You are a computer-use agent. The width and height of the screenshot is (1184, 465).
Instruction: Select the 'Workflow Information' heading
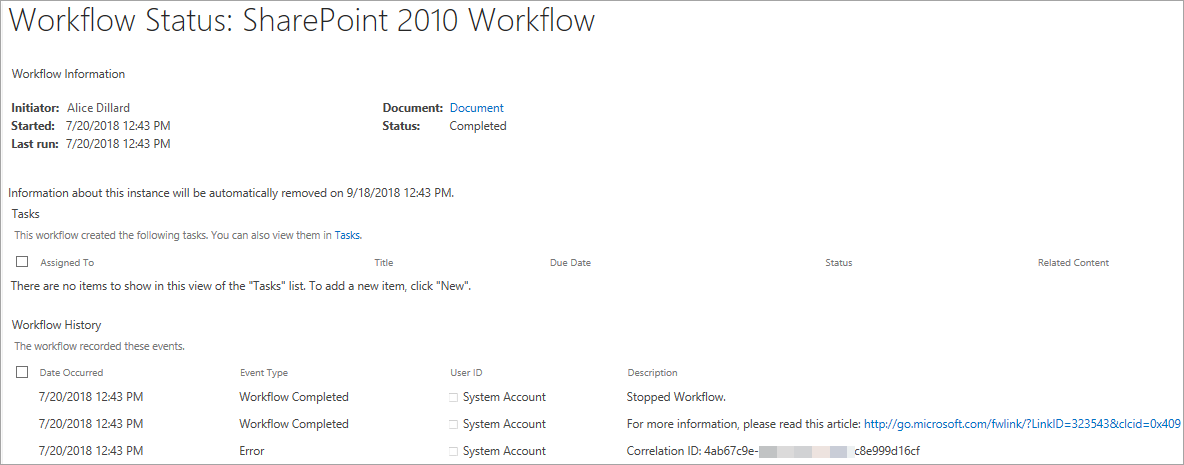[x=69, y=74]
